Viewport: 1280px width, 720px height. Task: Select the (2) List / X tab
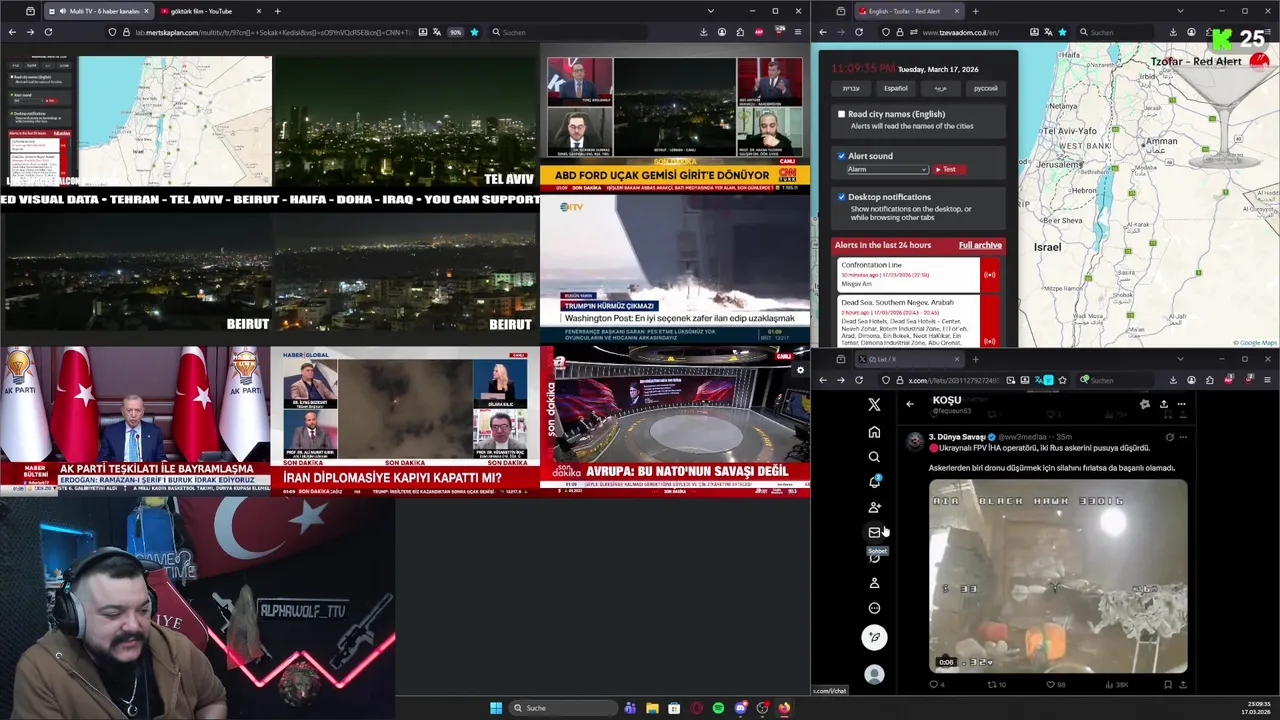pos(908,359)
